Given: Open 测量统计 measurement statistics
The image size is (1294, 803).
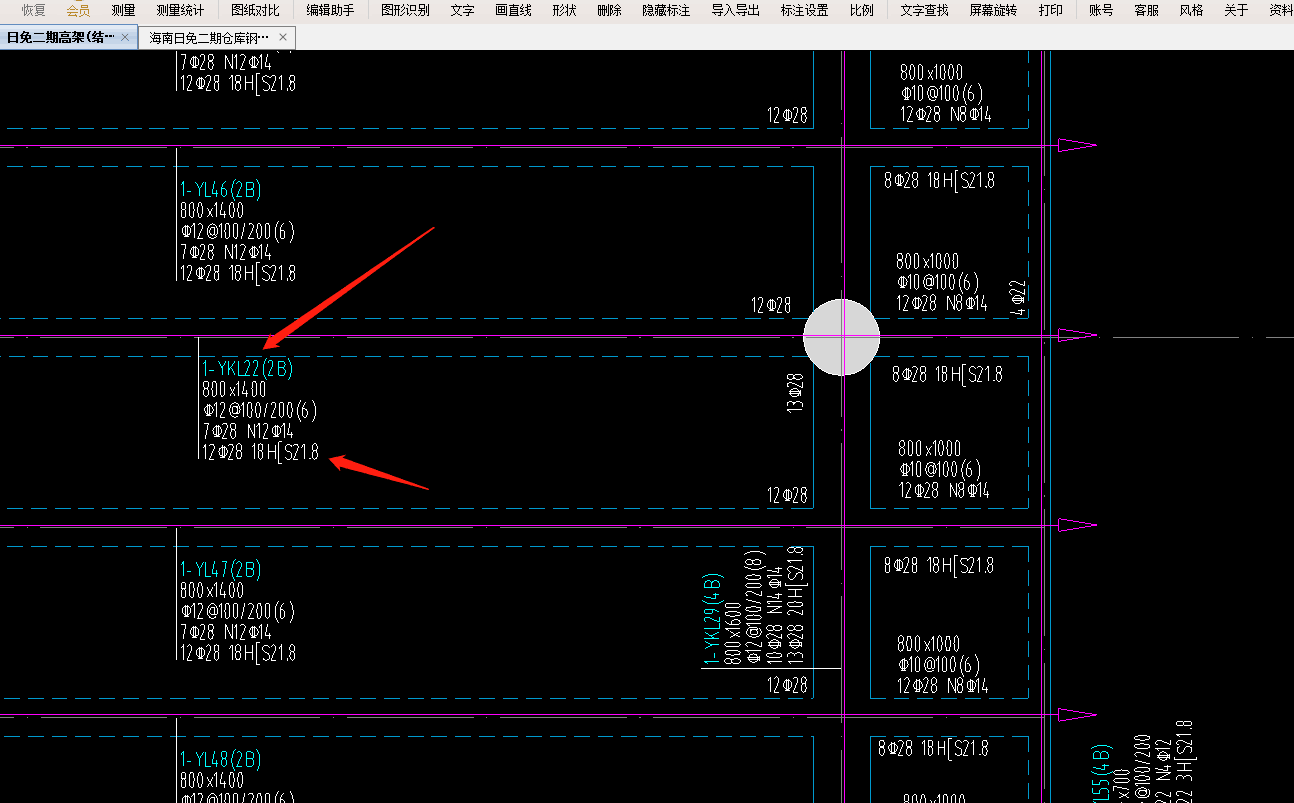Looking at the screenshot, I should (x=180, y=10).
